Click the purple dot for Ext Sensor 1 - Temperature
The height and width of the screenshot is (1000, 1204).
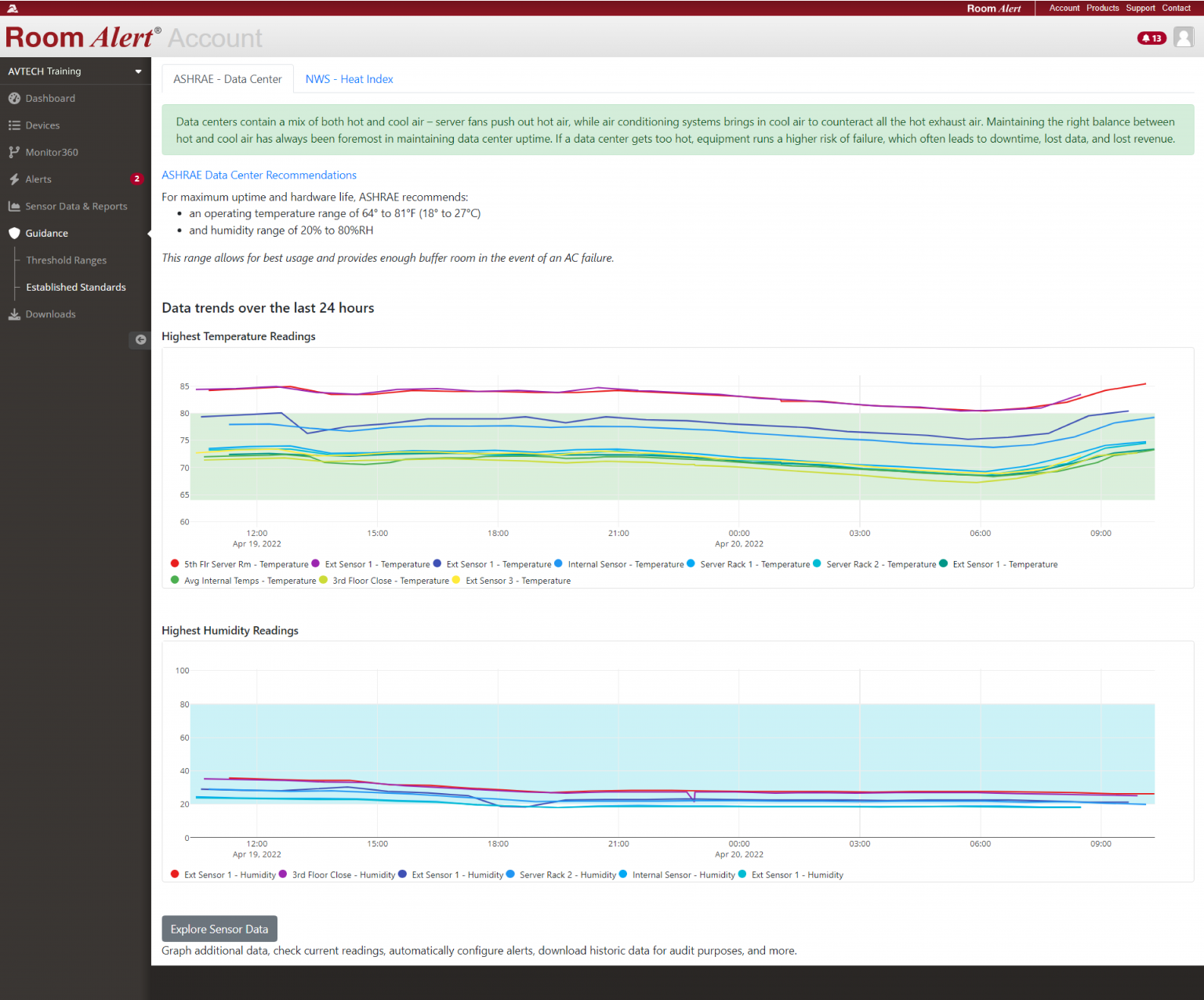pyautogui.click(x=315, y=563)
